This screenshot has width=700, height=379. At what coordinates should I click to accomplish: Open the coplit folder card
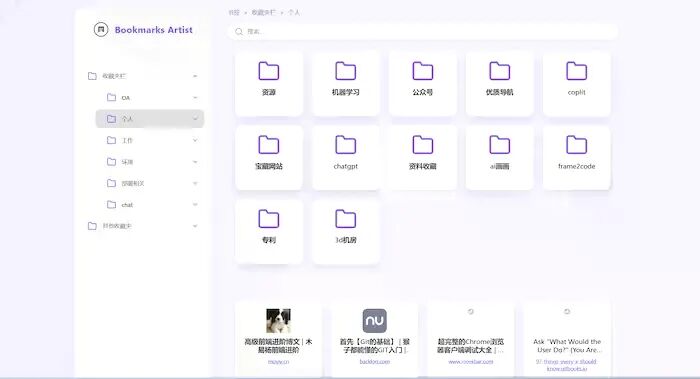coord(576,83)
